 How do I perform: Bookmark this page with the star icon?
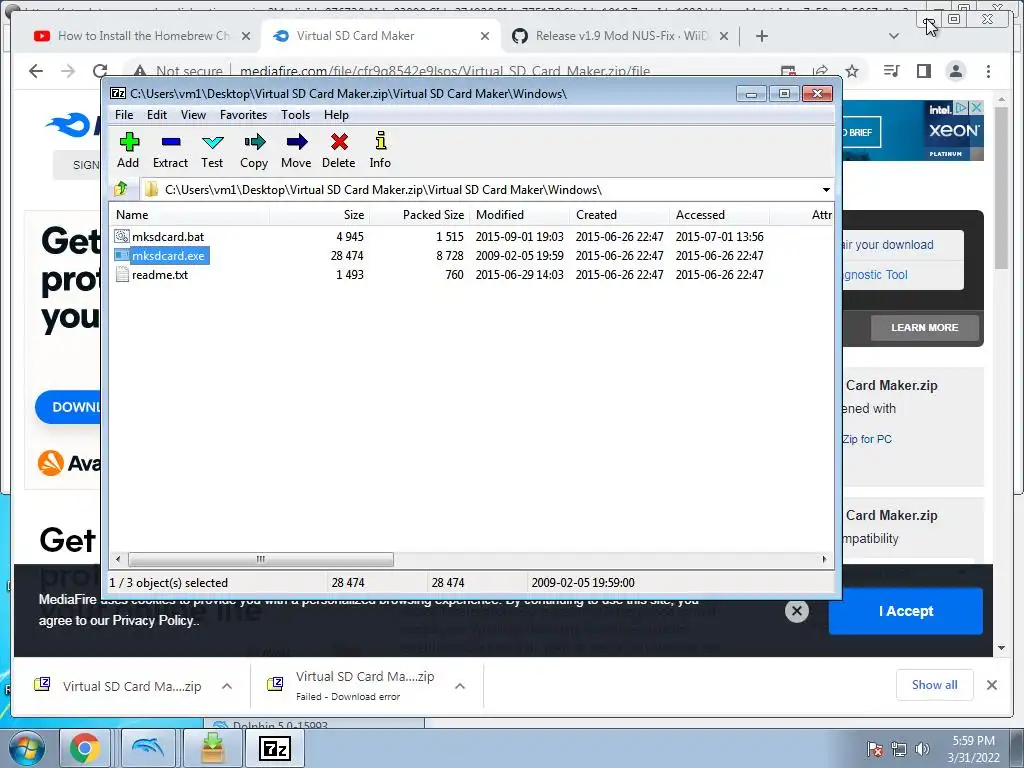(x=852, y=71)
